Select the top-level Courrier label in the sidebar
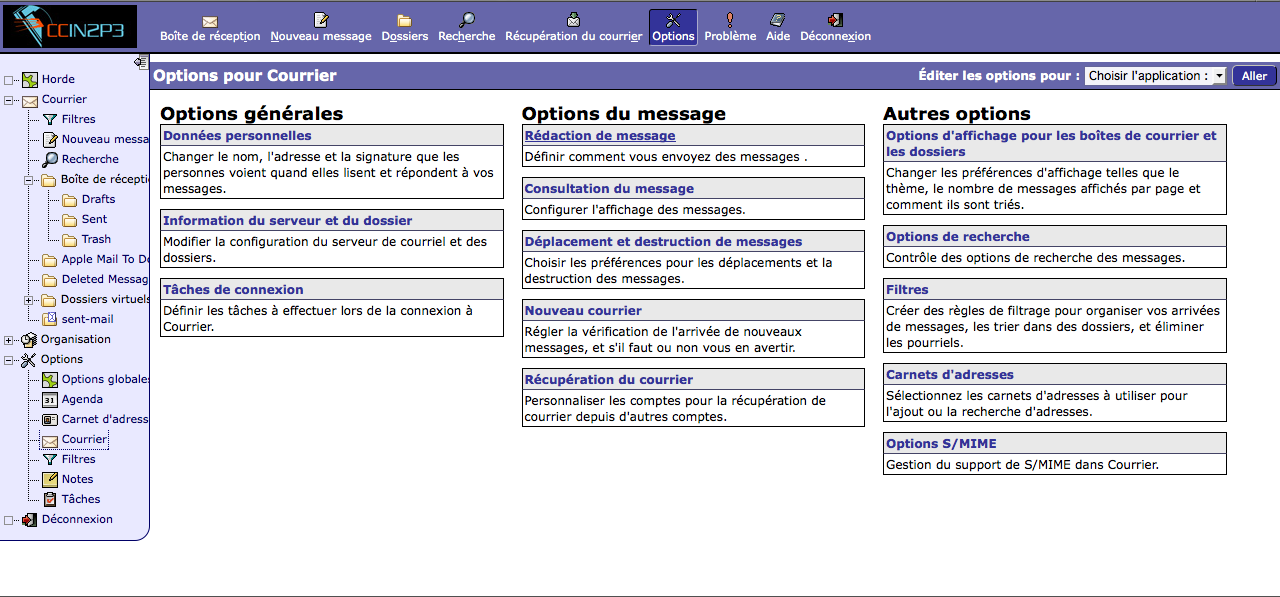This screenshot has height=597, width=1280. click(x=64, y=99)
